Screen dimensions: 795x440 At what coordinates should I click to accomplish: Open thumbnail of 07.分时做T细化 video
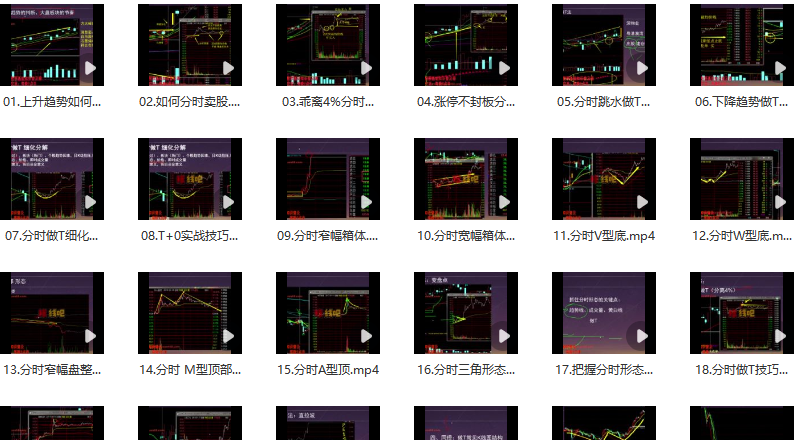(52, 179)
